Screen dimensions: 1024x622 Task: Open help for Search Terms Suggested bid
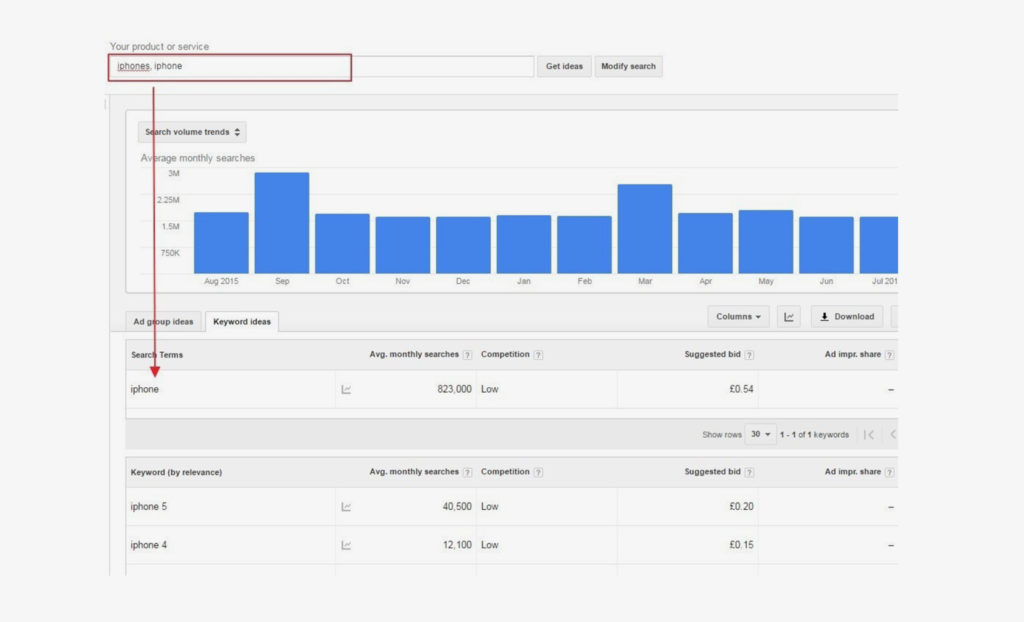pyautogui.click(x=749, y=355)
